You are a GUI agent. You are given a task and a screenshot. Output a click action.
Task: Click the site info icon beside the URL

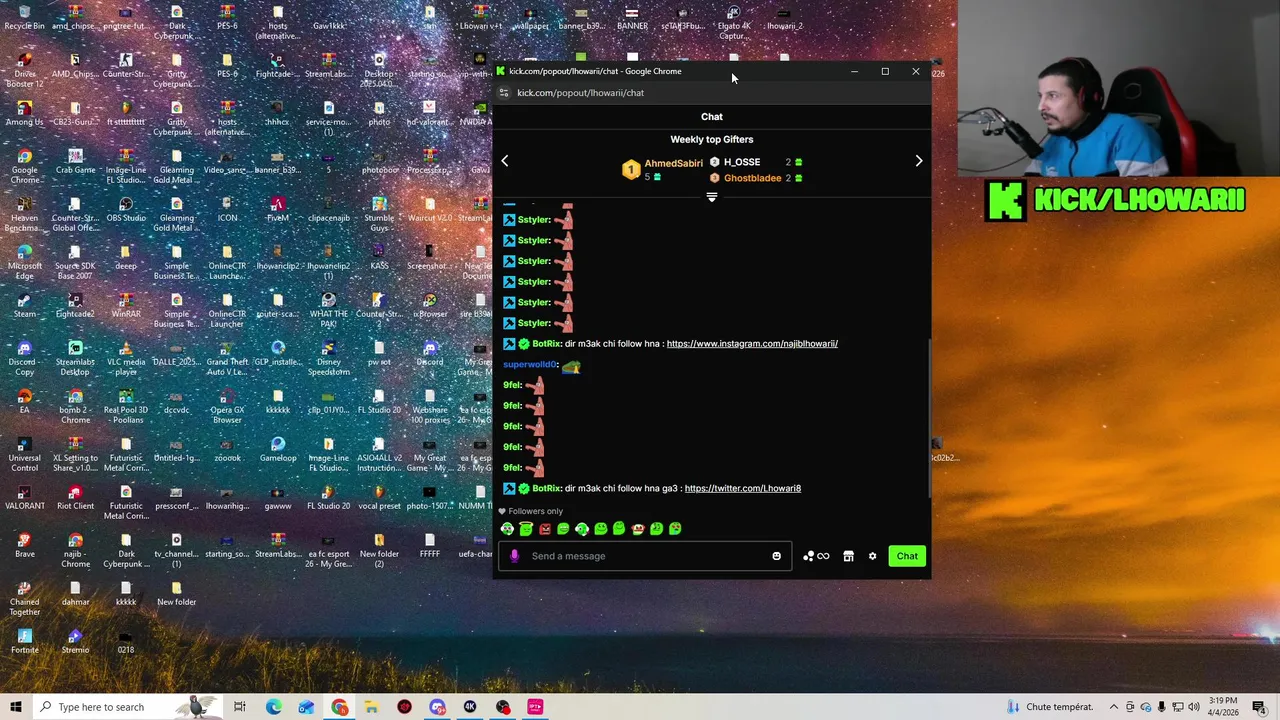pos(504,93)
